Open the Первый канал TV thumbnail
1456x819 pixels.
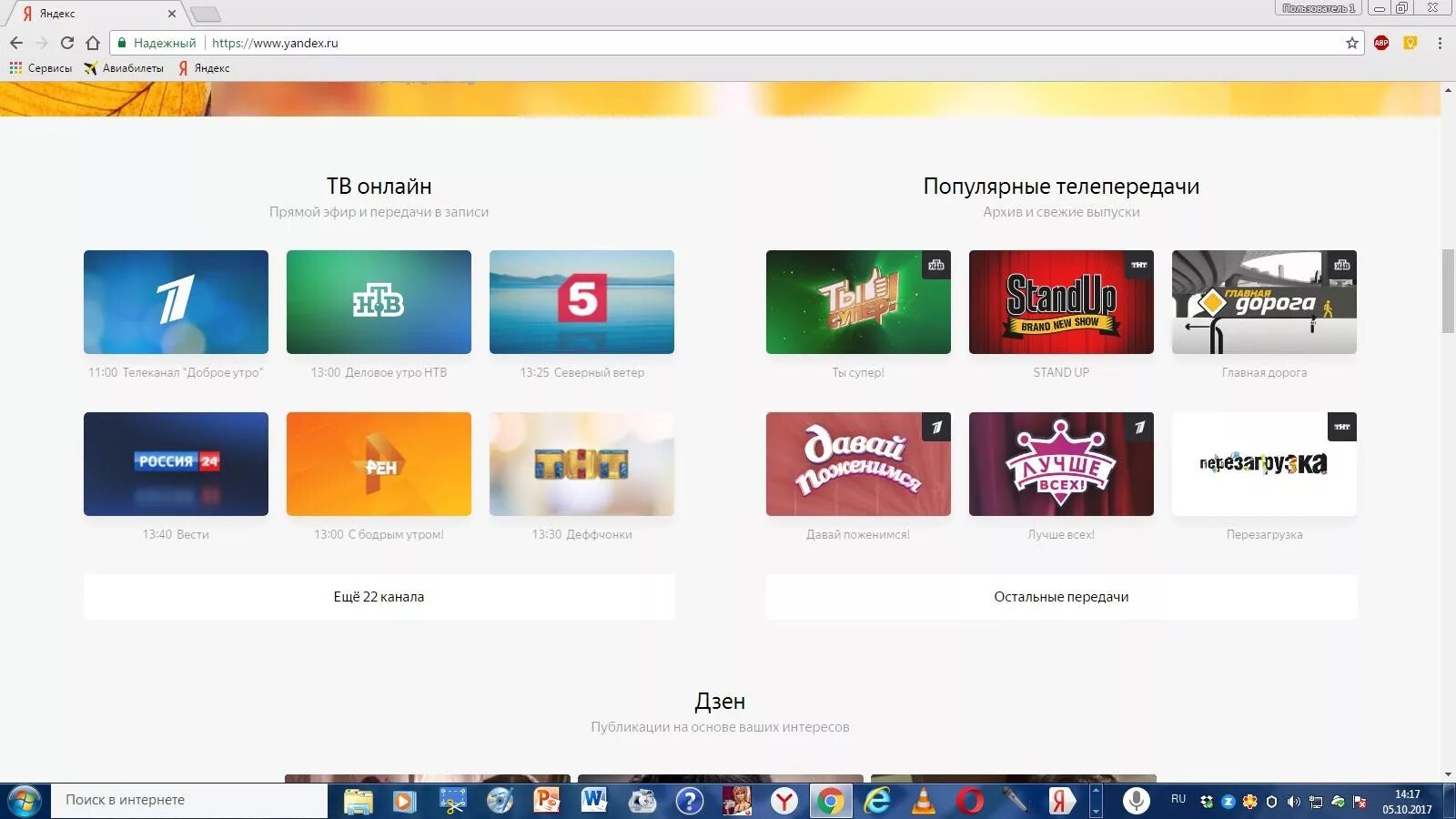tap(176, 302)
